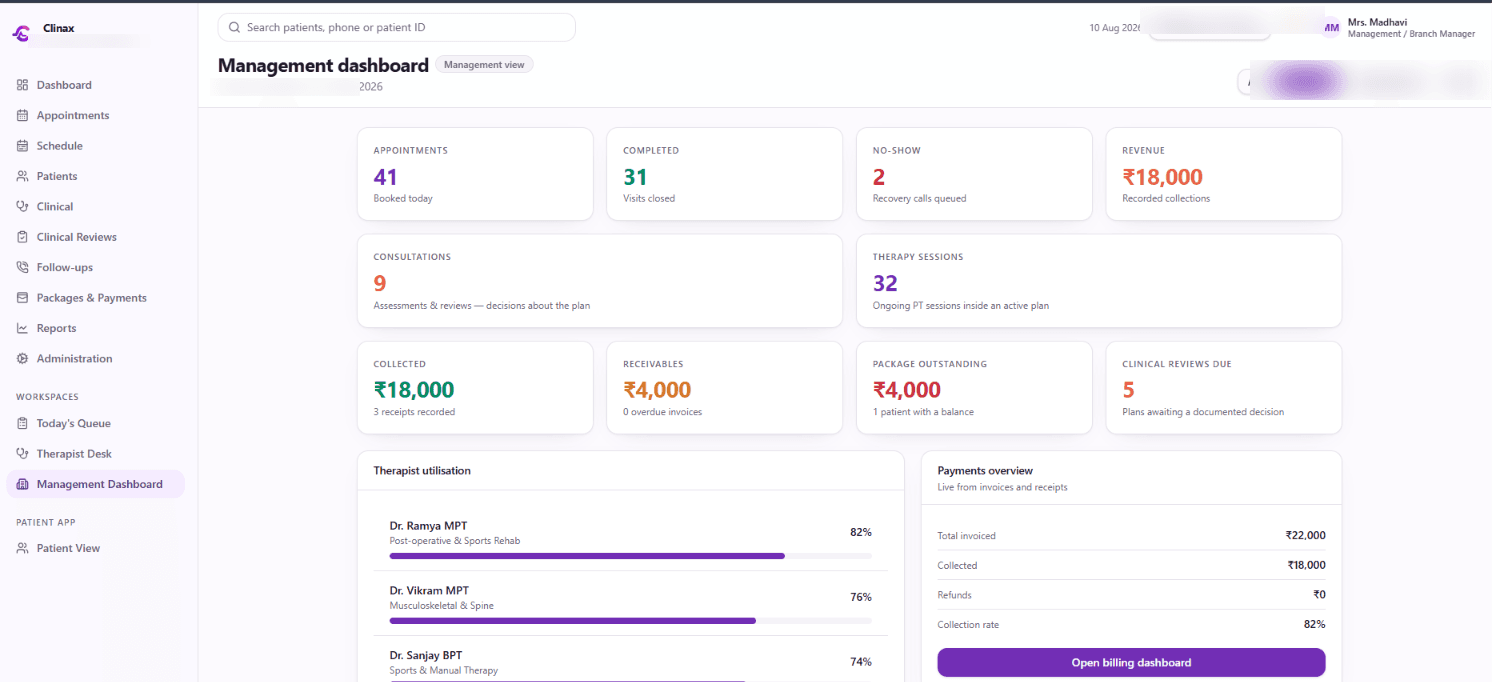Open the Therapy Sessions 32 card
Image resolution: width=1492 pixels, height=682 pixels.
click(x=1099, y=281)
